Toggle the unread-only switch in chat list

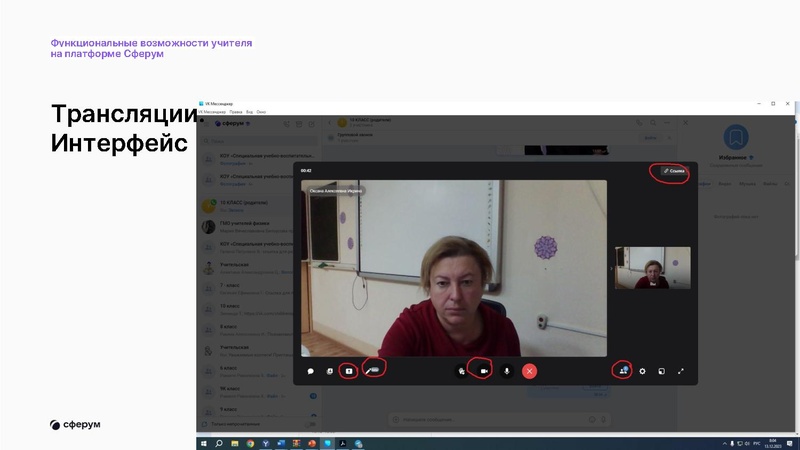tap(312, 425)
